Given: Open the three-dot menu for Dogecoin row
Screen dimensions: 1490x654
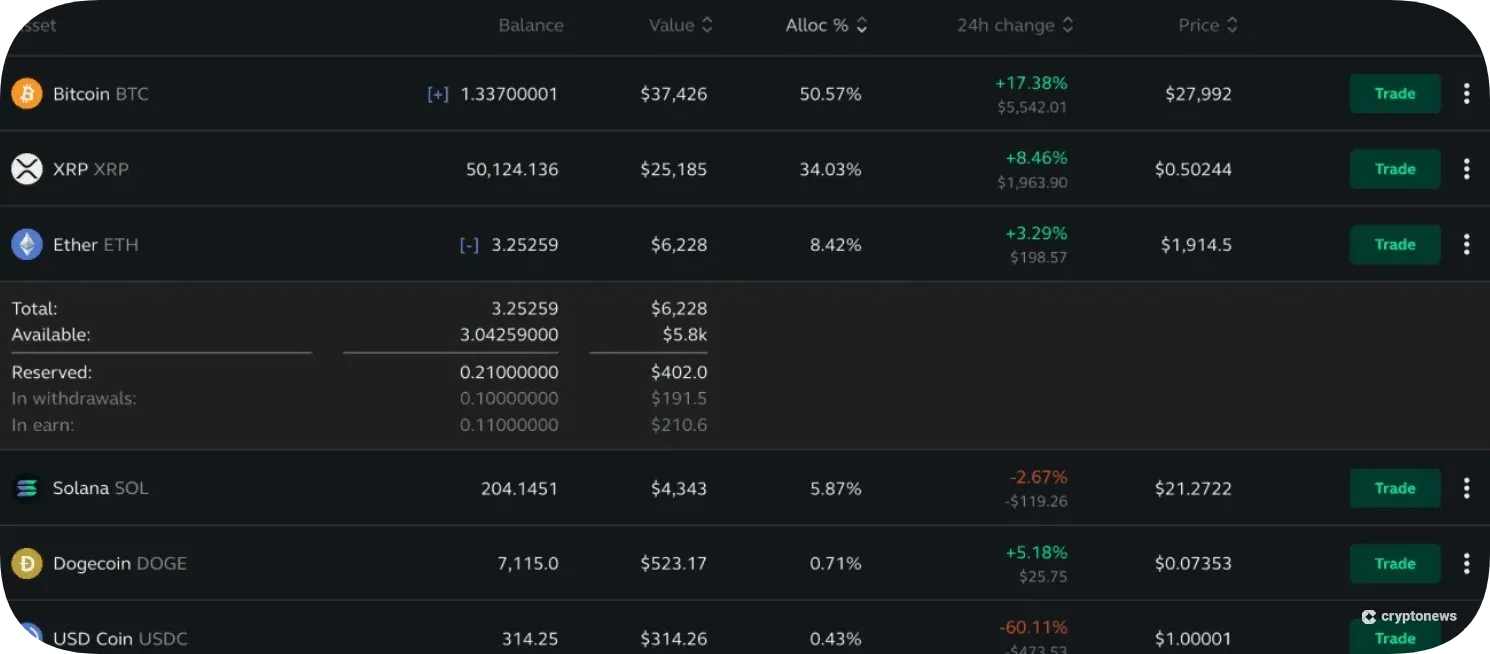Looking at the screenshot, I should click(1467, 563).
